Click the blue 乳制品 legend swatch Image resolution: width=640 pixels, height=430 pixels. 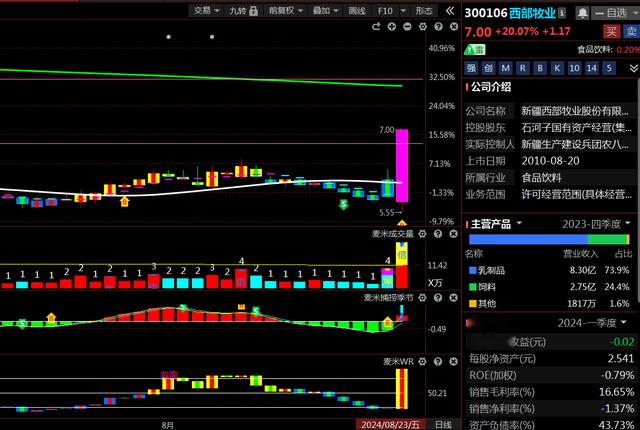pos(473,270)
